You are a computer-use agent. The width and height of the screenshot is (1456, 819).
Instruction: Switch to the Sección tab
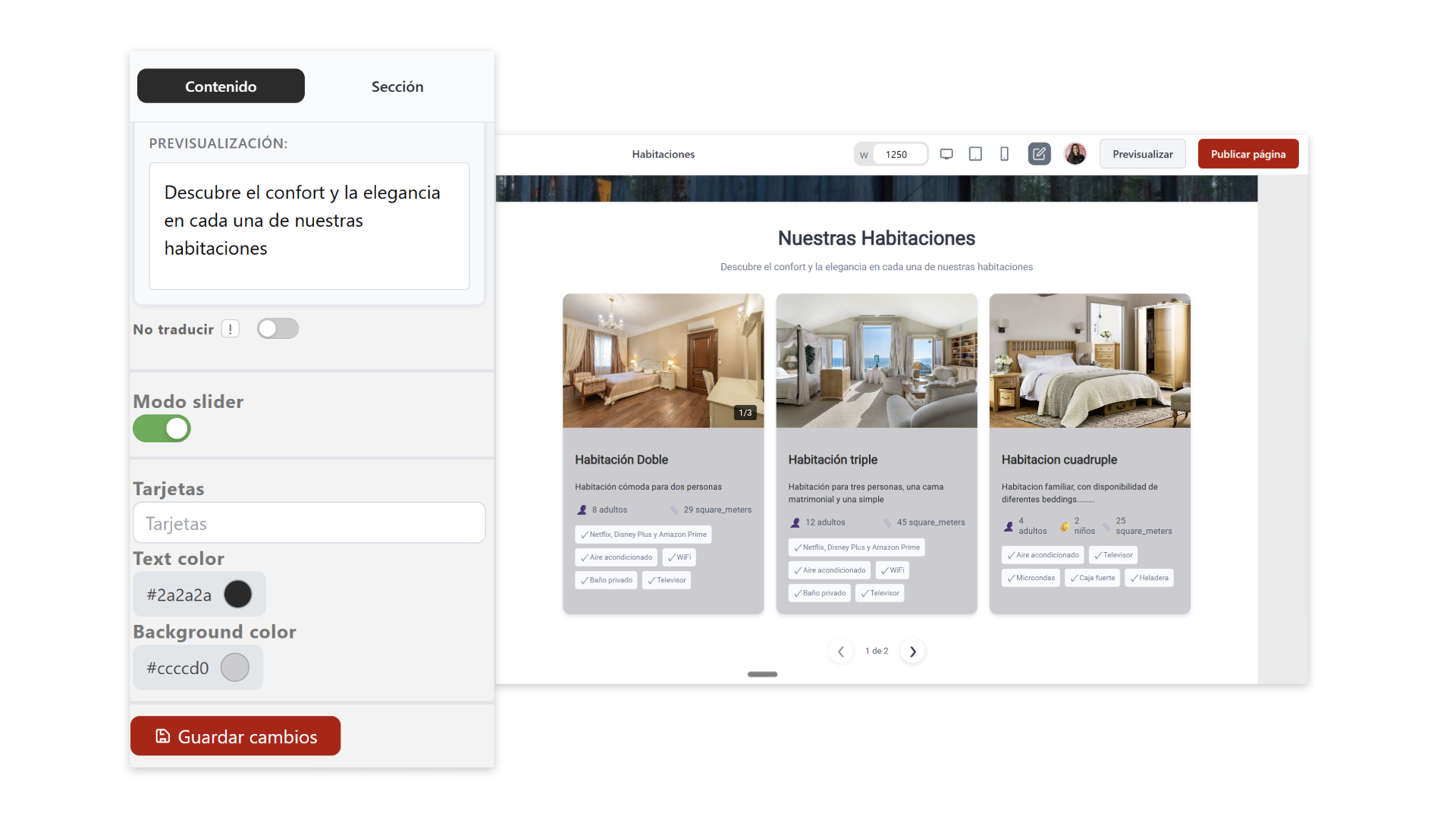pos(397,86)
